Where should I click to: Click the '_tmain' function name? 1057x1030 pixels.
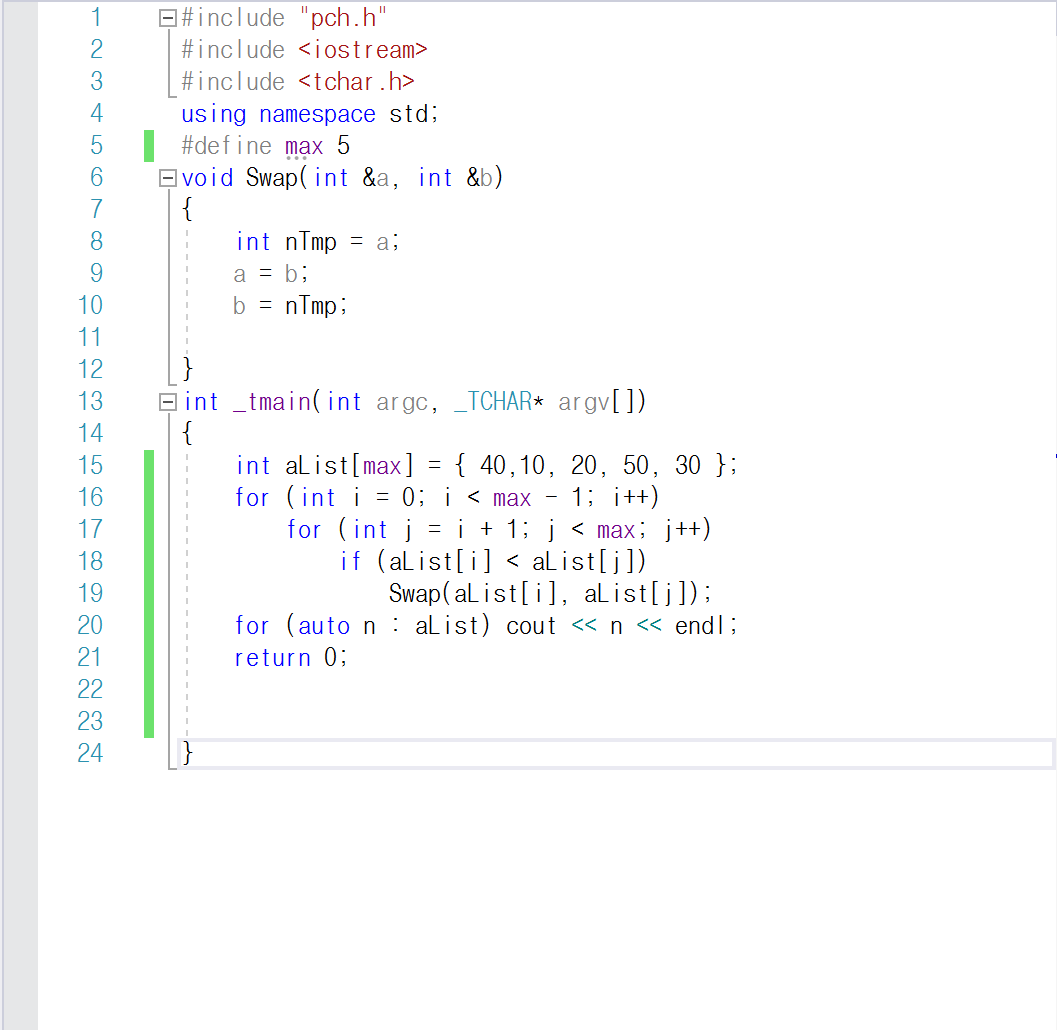272,402
